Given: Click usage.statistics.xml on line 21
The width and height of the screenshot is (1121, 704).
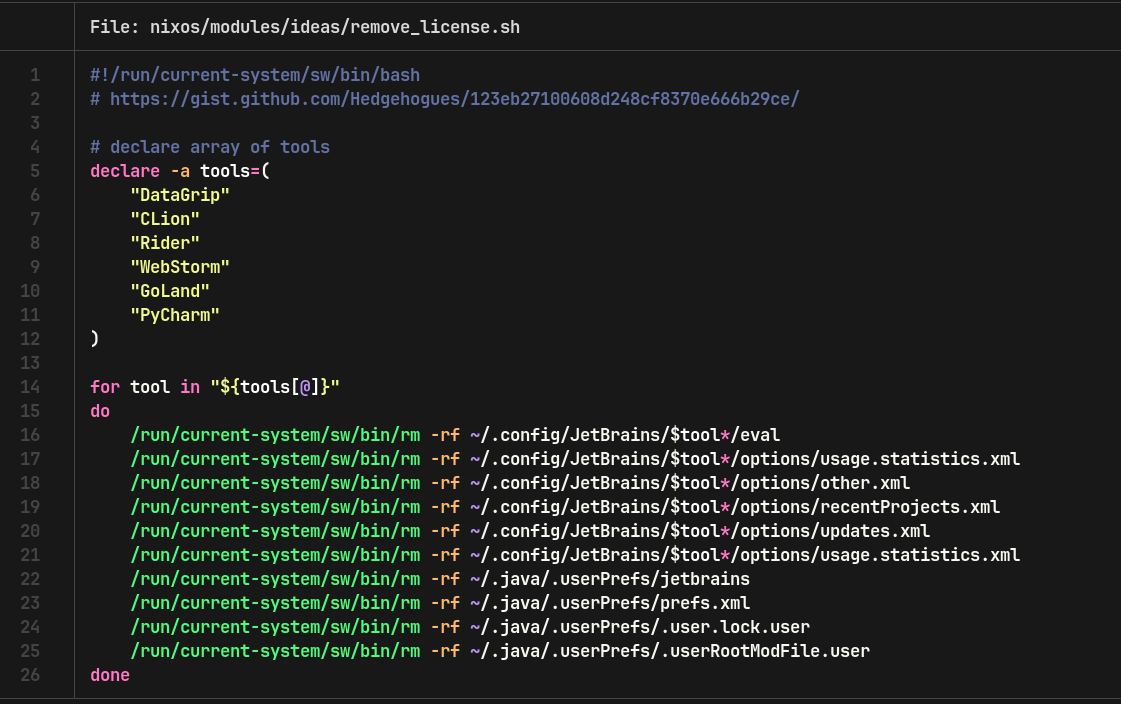Looking at the screenshot, I should 920,555.
